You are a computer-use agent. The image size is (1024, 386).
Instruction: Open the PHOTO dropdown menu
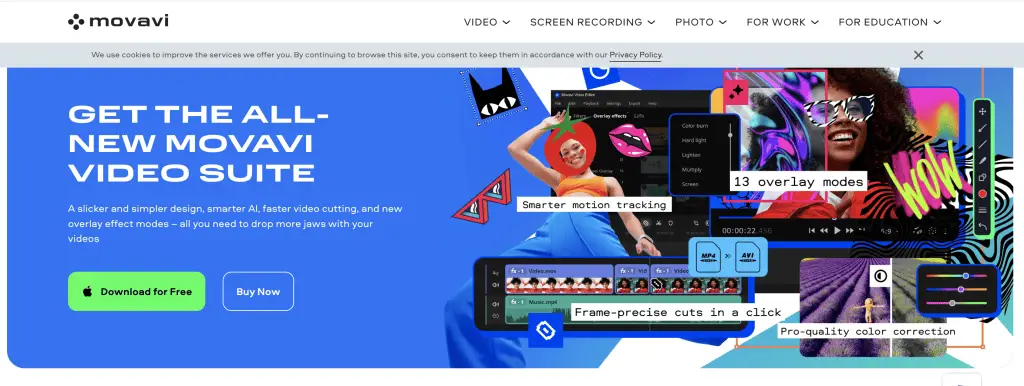click(701, 22)
